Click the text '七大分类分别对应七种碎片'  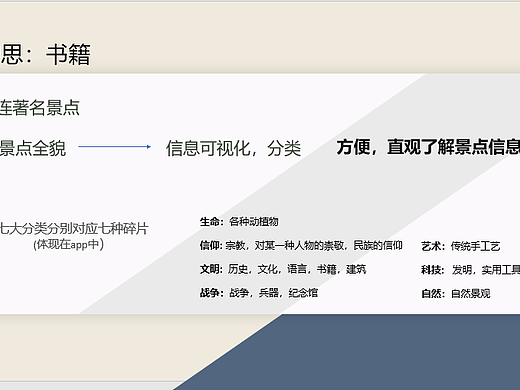[x=74, y=229]
